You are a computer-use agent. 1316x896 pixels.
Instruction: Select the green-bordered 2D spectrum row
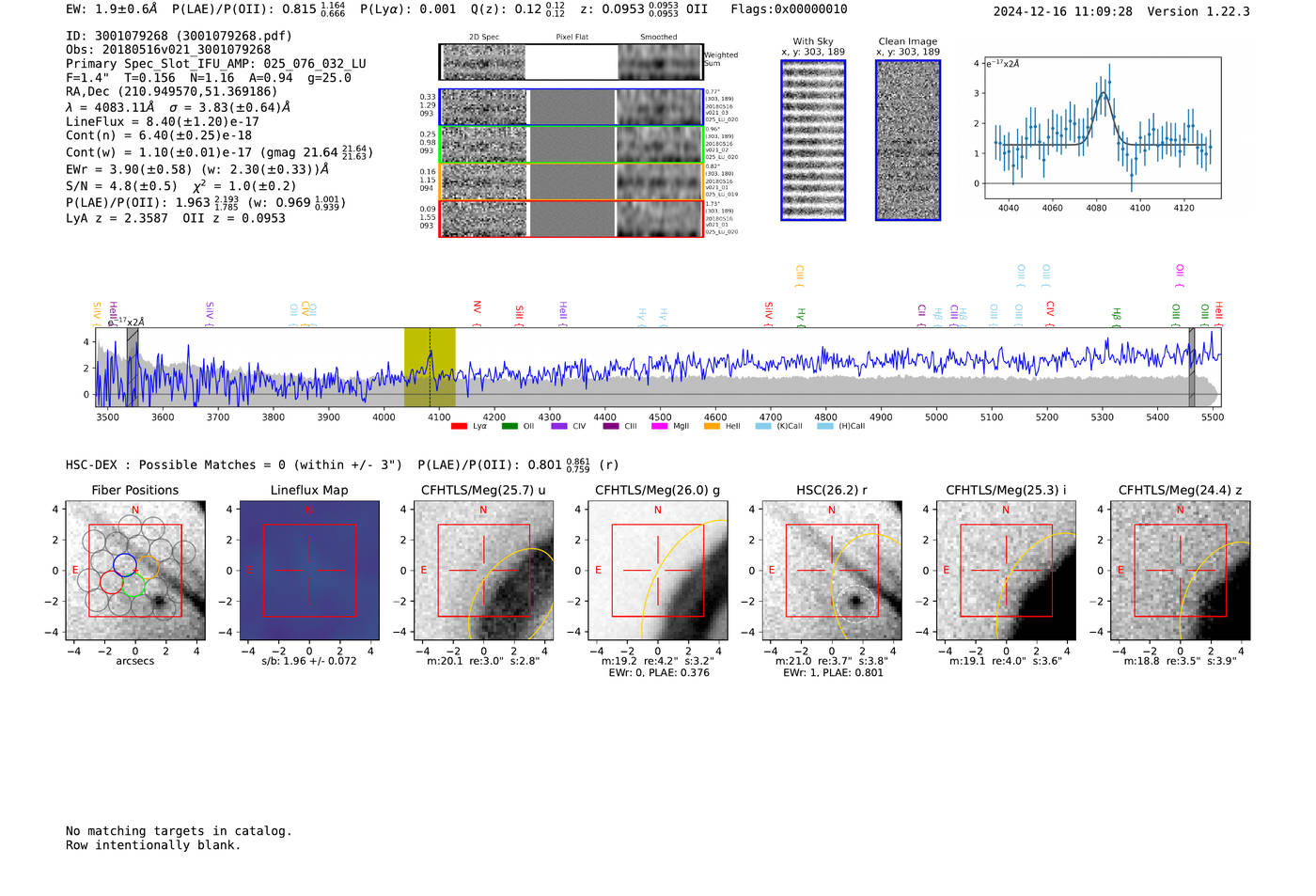click(572, 145)
